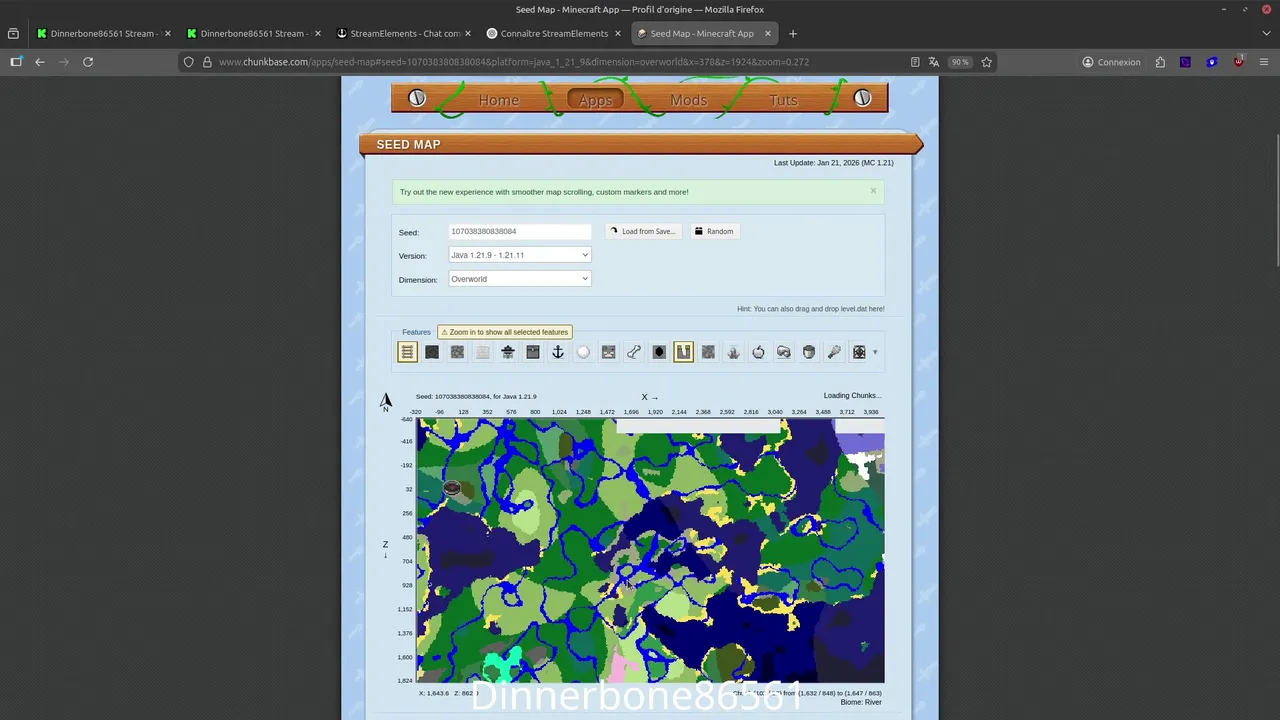Click the Seed input field
Viewport: 1280px width, 720px height.
tap(520, 231)
